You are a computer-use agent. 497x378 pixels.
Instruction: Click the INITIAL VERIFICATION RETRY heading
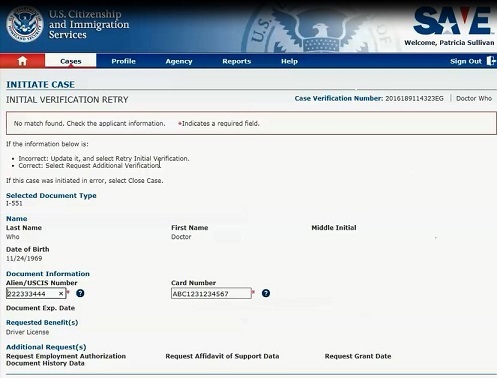pos(67,100)
